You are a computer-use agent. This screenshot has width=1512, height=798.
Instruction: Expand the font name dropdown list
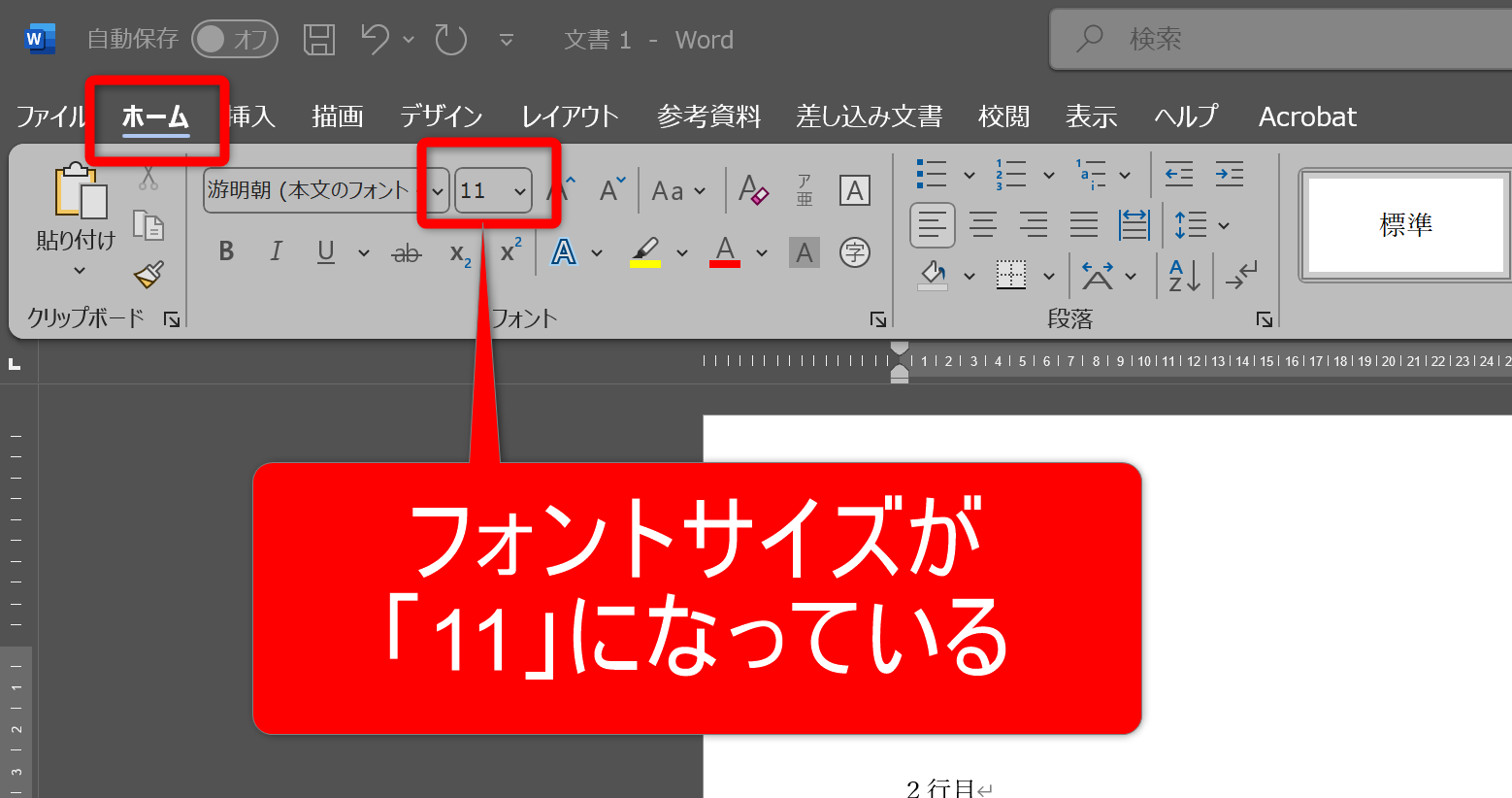[438, 191]
